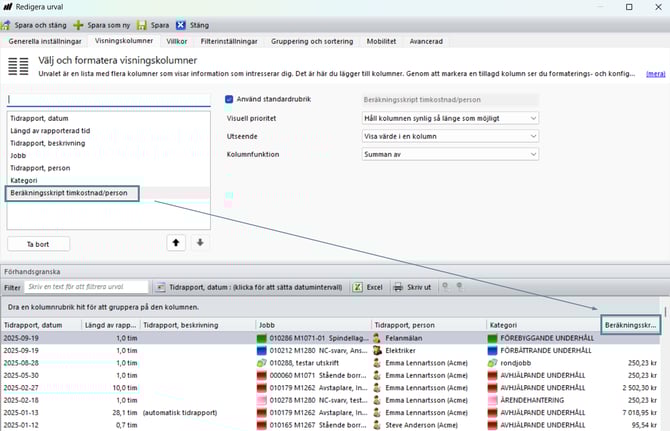Move selected column down with the down arrow
The height and width of the screenshot is (431, 670).
pos(199,243)
